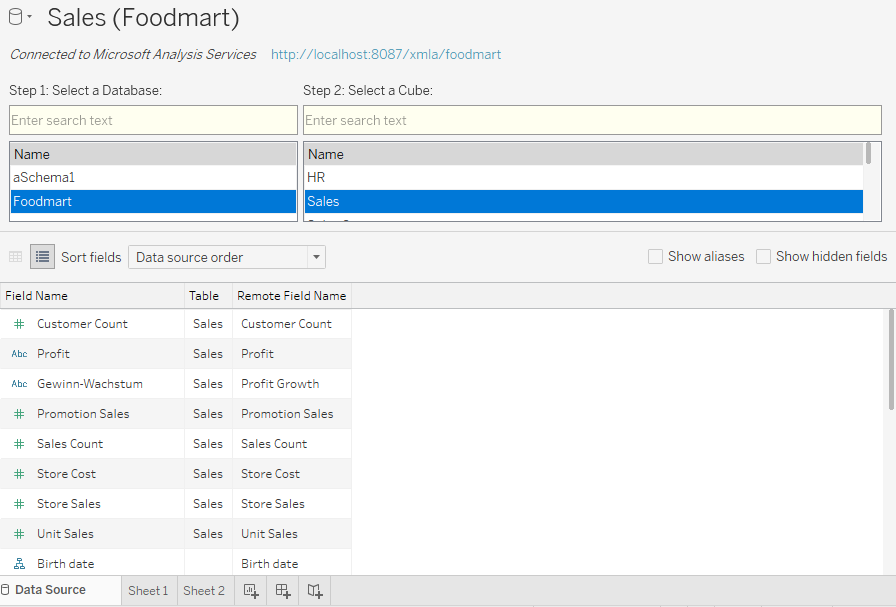Image resolution: width=896 pixels, height=607 pixels.
Task: Click the number type icon for Sales Count
Action: [19, 444]
